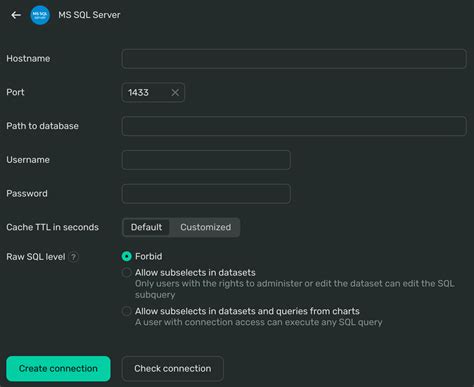Switch cache TTL to Customized
The height and width of the screenshot is (387, 474).
click(x=205, y=227)
